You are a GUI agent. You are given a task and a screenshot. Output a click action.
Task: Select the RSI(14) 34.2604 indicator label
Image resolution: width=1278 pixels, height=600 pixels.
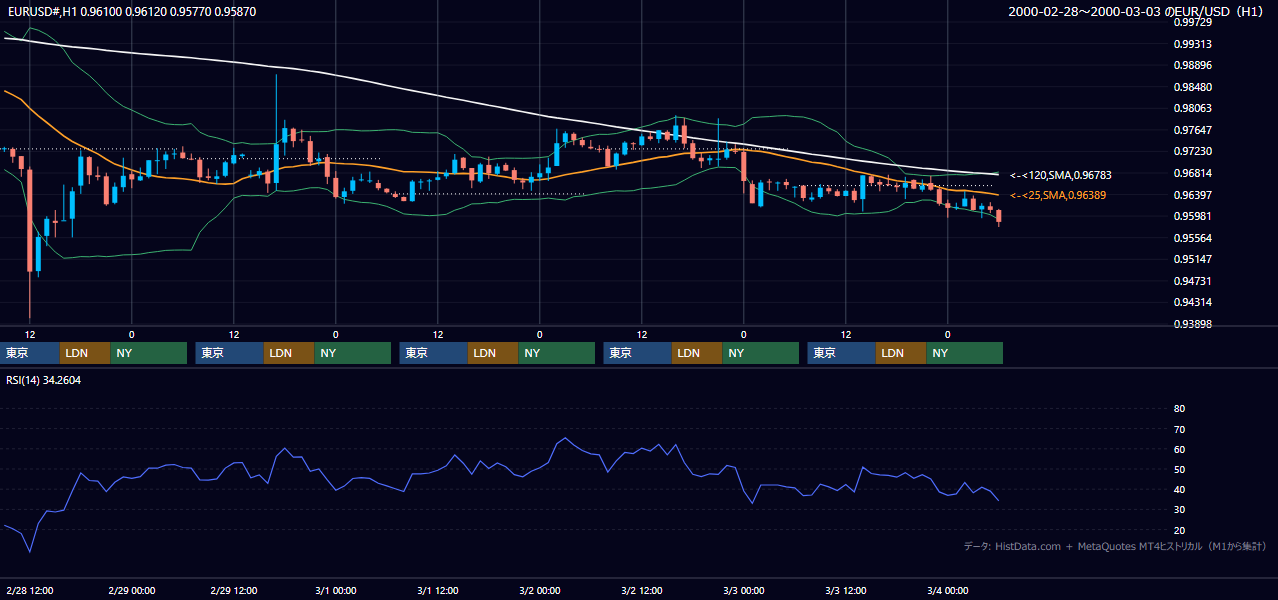43,380
